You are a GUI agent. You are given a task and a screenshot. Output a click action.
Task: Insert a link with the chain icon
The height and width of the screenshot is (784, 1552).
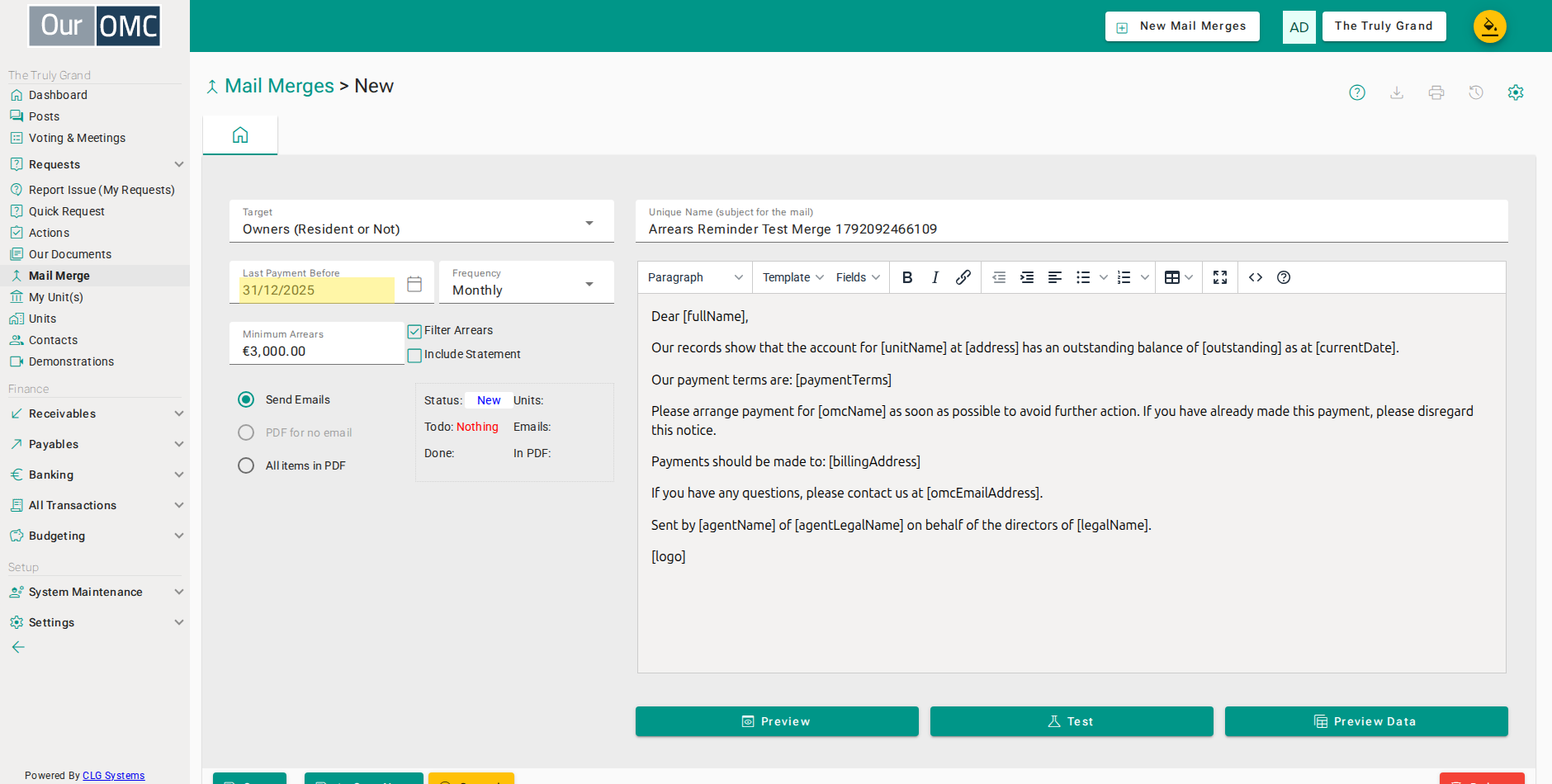[x=963, y=277]
